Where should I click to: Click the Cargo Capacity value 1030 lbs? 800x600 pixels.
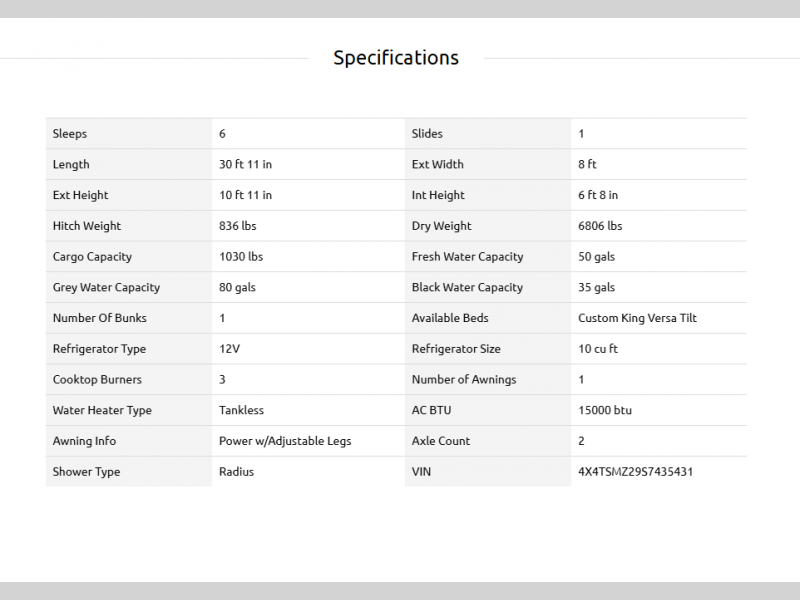pos(241,257)
